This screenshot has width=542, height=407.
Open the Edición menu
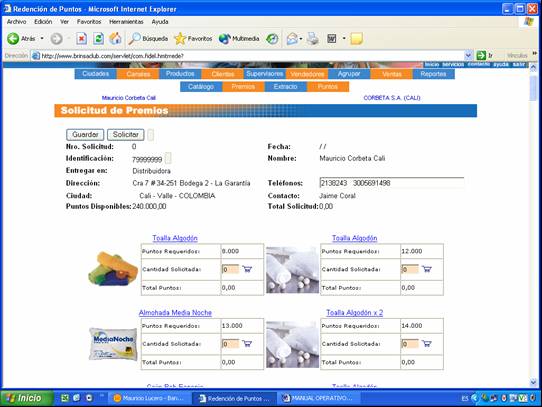coord(43,22)
